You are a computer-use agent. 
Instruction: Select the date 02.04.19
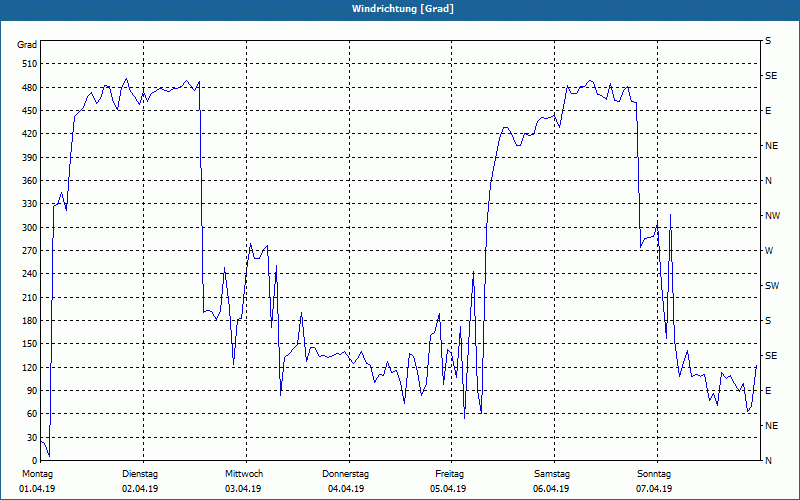tap(140, 489)
